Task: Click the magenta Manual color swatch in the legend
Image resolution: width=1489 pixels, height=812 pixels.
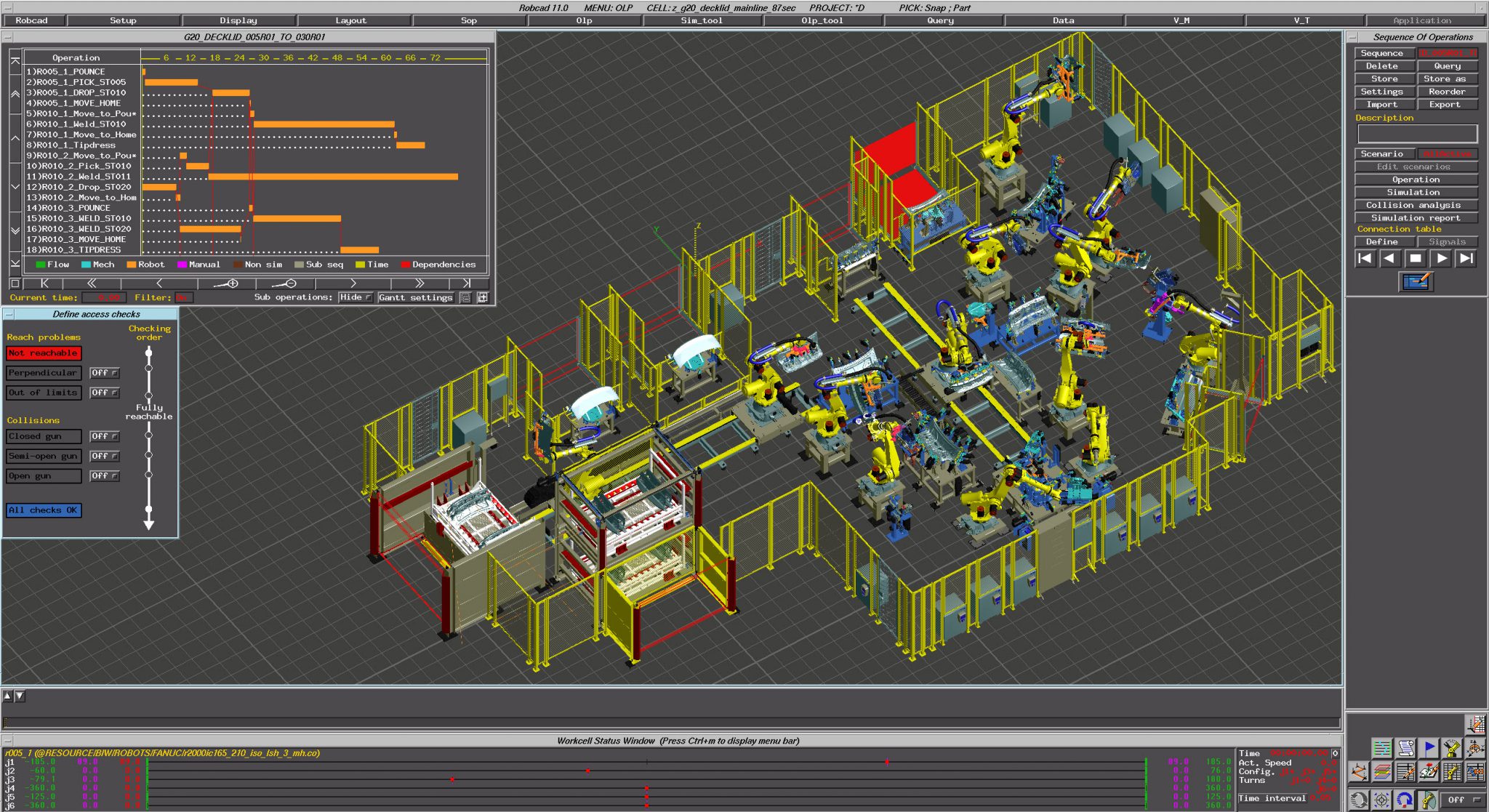Action: click(182, 265)
